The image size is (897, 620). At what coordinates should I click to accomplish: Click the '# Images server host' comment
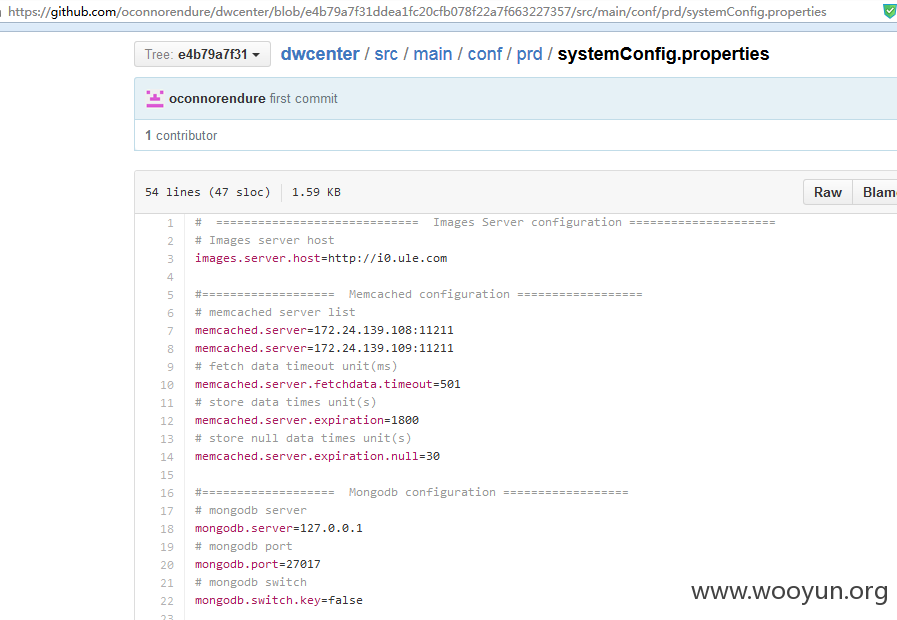point(264,240)
